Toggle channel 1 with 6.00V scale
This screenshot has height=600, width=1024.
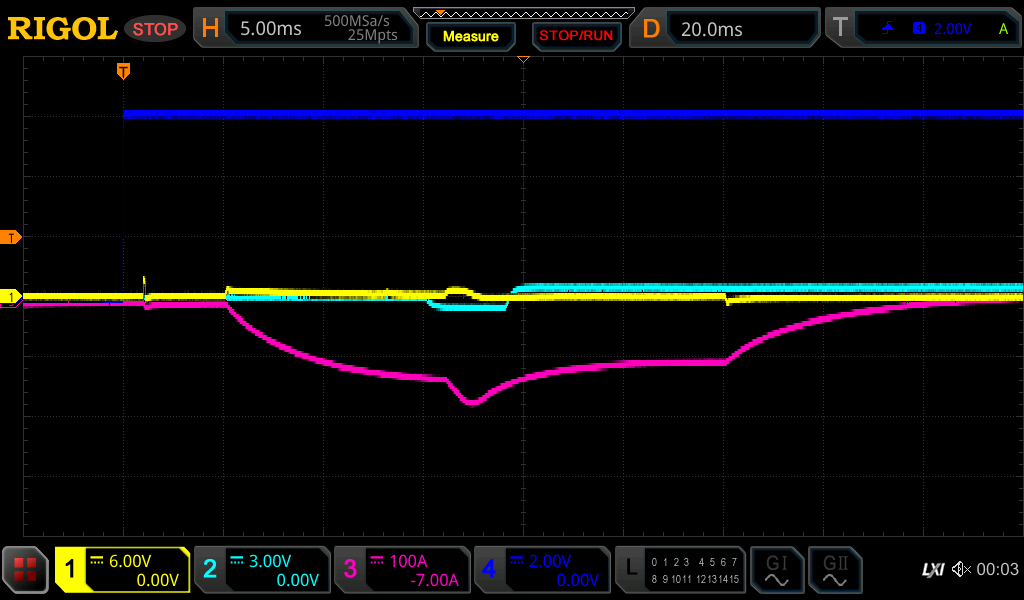pyautogui.click(x=122, y=570)
